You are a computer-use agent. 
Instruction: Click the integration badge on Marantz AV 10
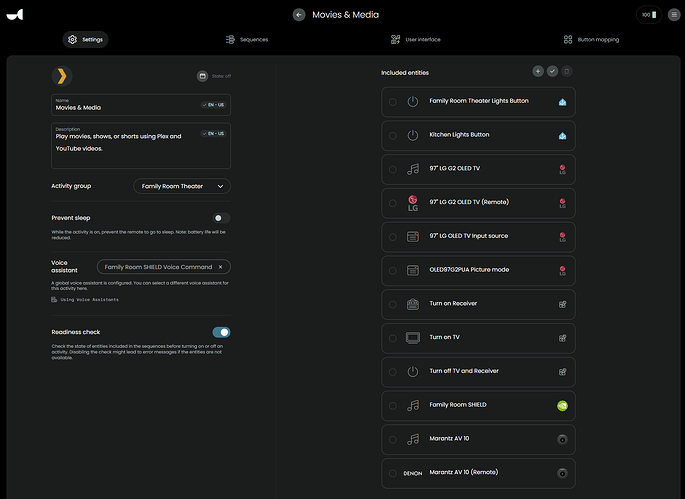[563, 440]
